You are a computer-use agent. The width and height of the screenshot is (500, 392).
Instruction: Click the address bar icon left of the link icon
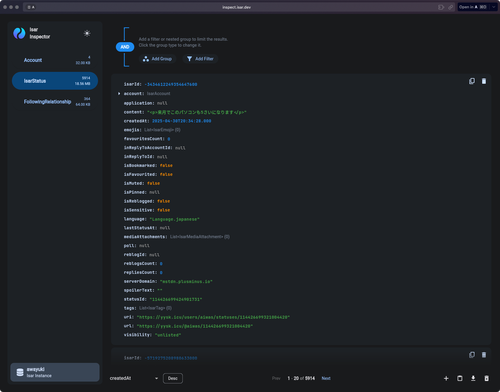click(x=441, y=7)
